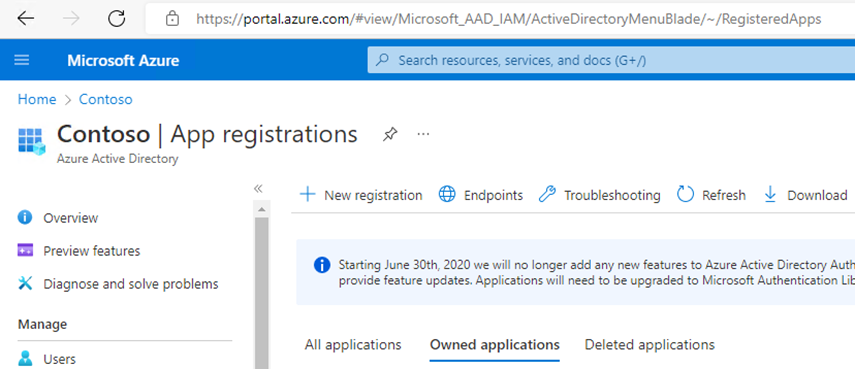Refresh the app registrations list
This screenshot has width=855, height=369.
pos(711,195)
